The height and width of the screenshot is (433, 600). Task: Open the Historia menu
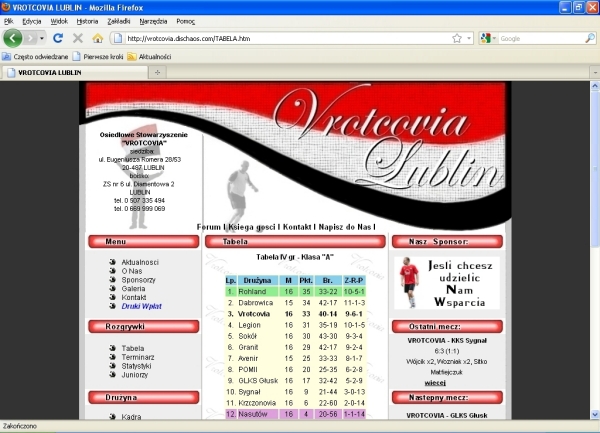point(87,21)
